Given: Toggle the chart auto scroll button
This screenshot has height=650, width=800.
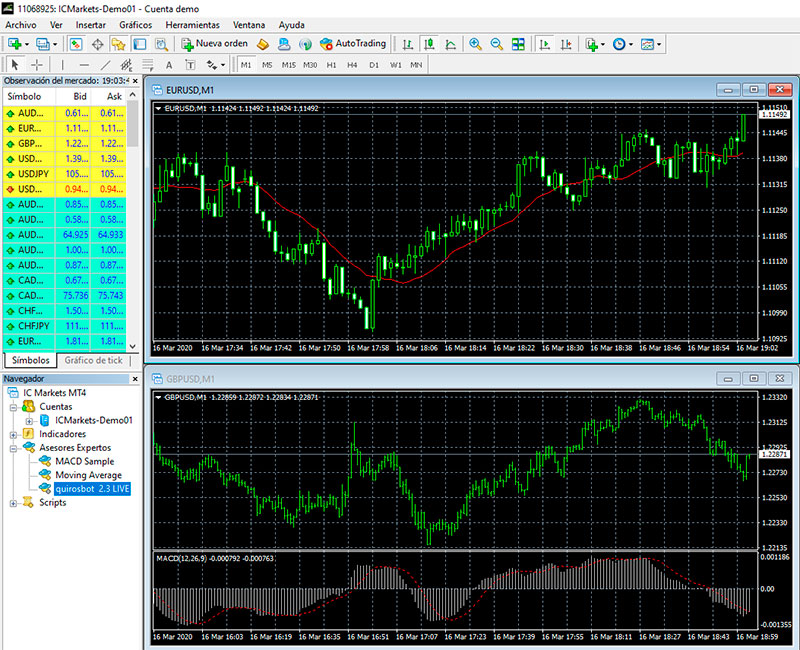Looking at the screenshot, I should pos(545,44).
